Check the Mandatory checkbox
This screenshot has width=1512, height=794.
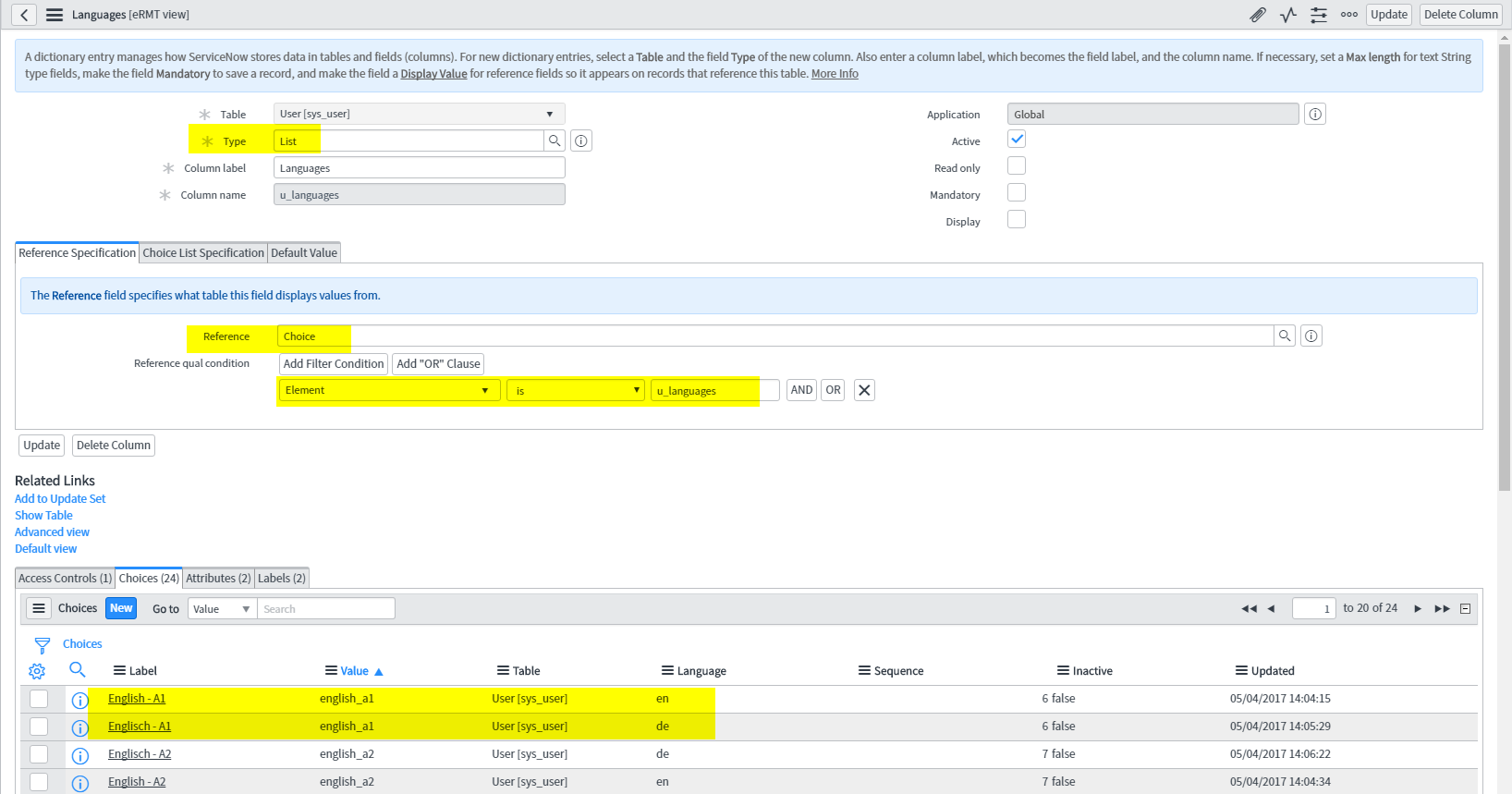(1017, 193)
